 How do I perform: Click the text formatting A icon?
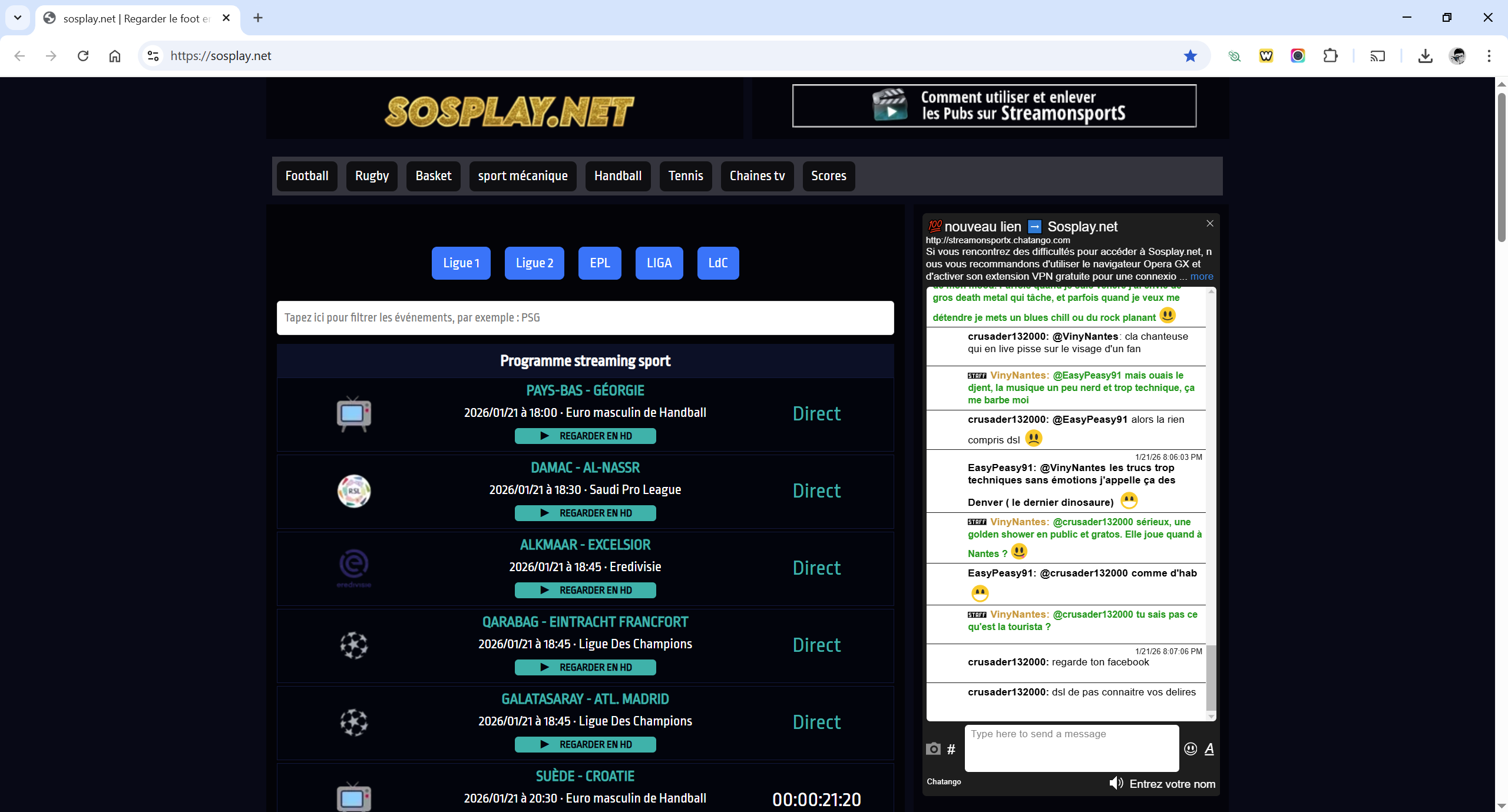click(x=1209, y=748)
